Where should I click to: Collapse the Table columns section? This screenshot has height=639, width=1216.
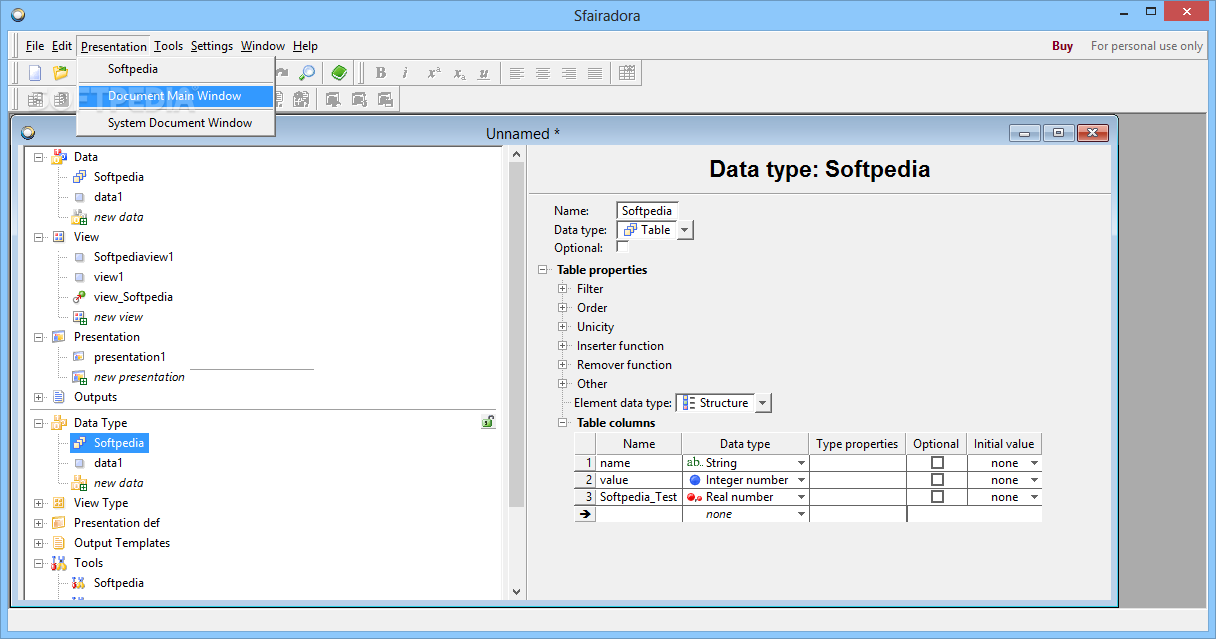563,422
